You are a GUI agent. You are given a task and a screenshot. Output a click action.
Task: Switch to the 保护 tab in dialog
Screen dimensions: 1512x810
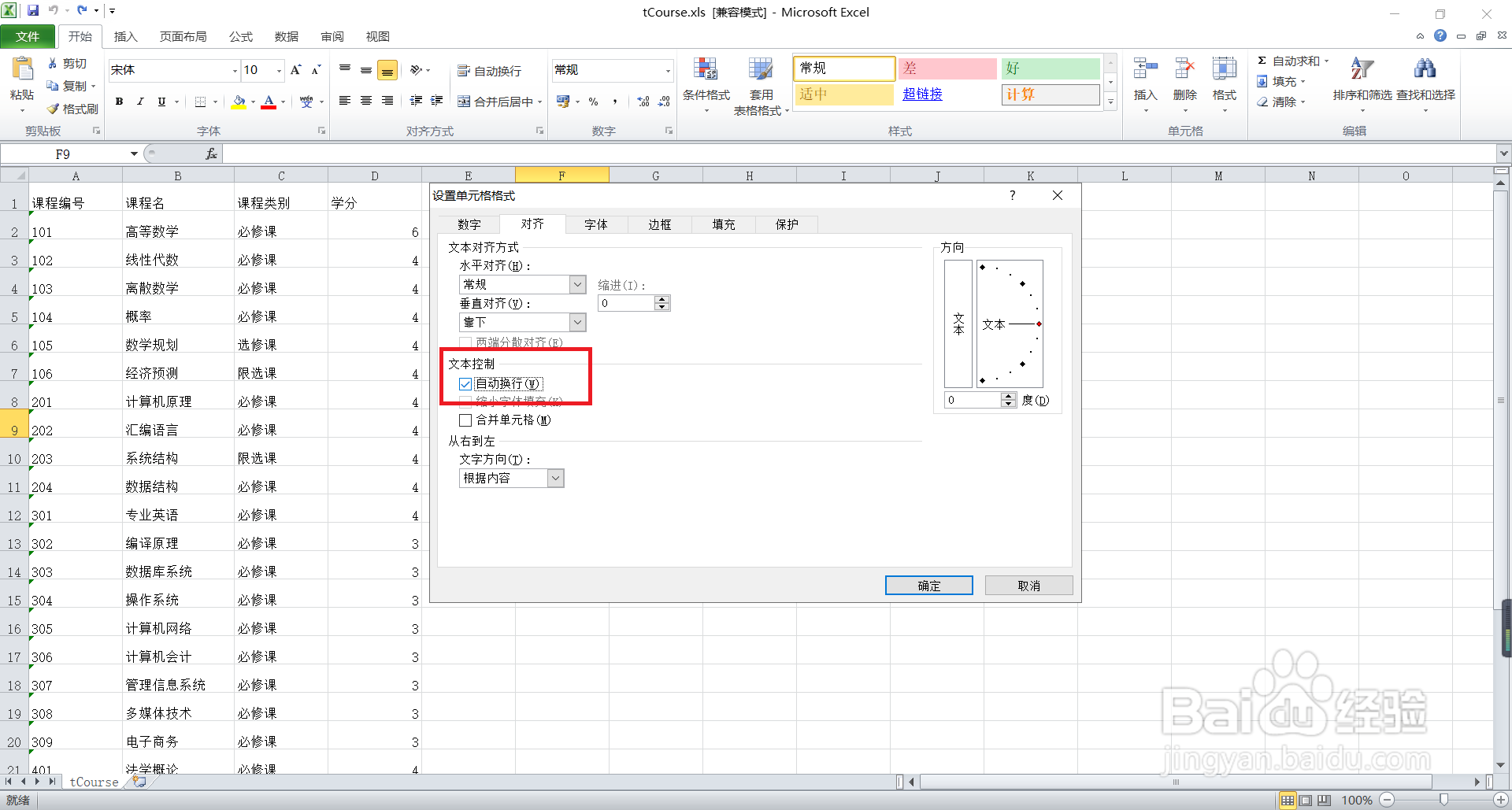pyautogui.click(x=787, y=225)
